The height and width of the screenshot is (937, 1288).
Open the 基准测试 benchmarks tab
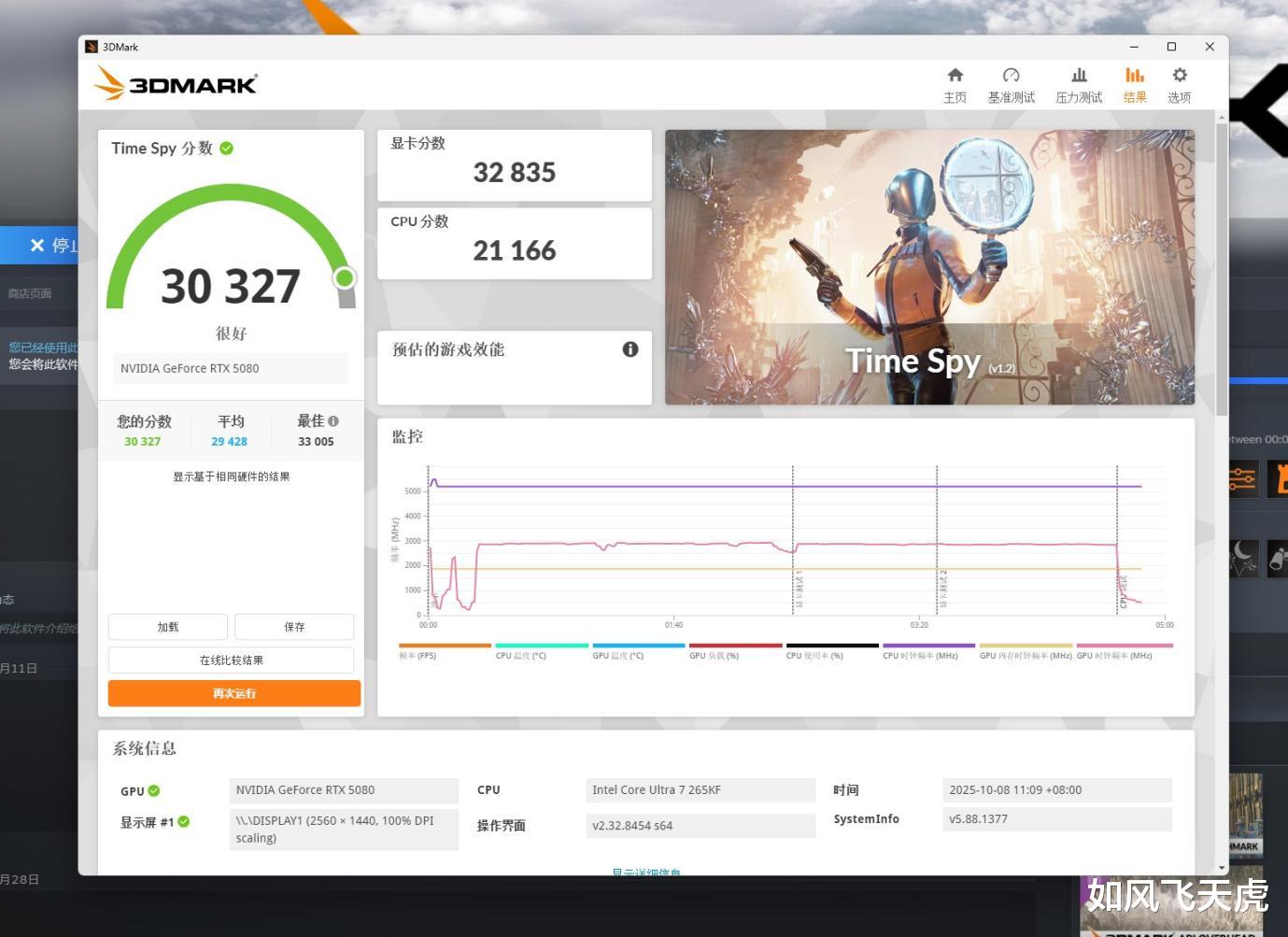tap(1011, 85)
